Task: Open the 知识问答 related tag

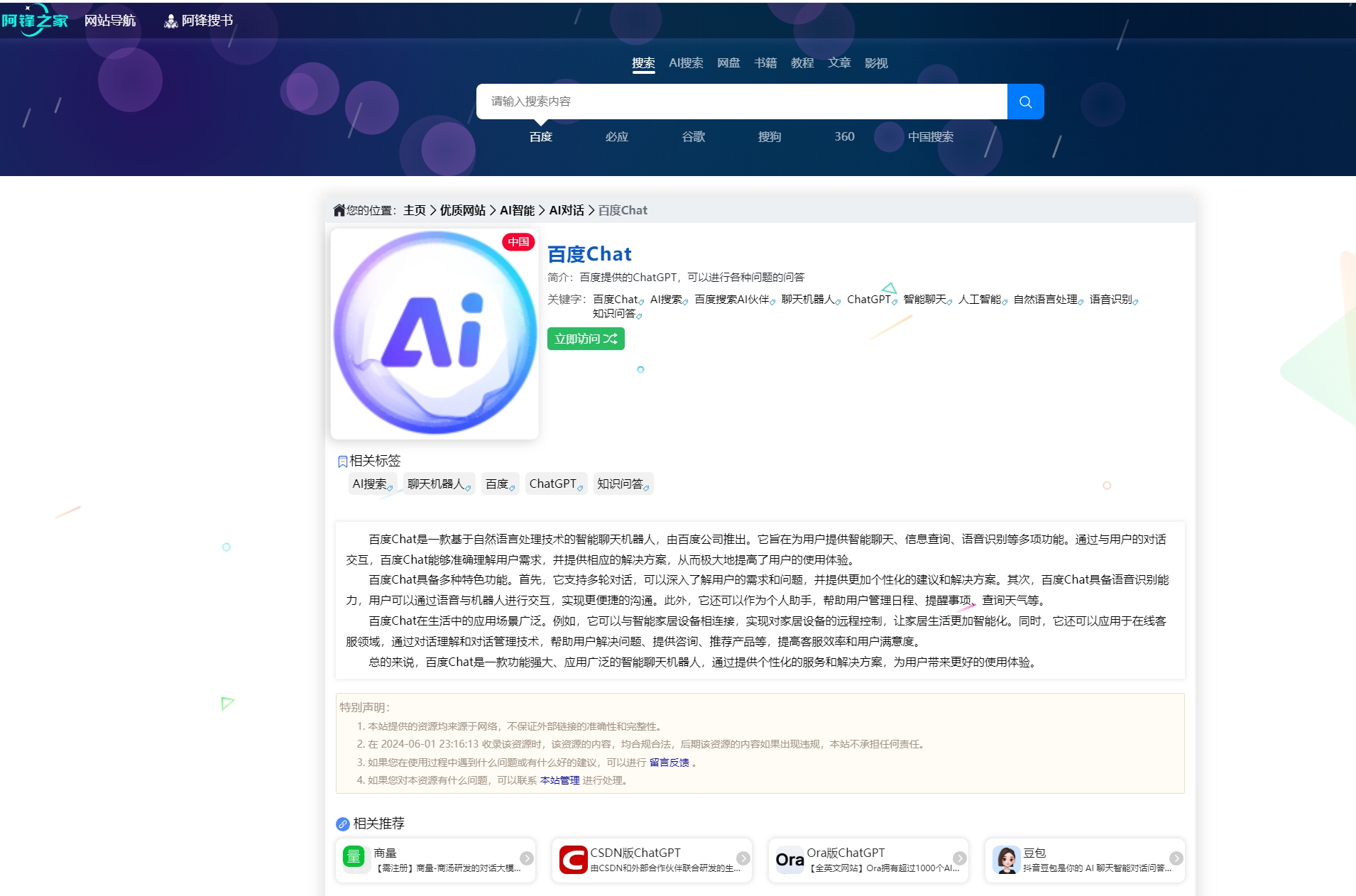Action: coord(623,484)
